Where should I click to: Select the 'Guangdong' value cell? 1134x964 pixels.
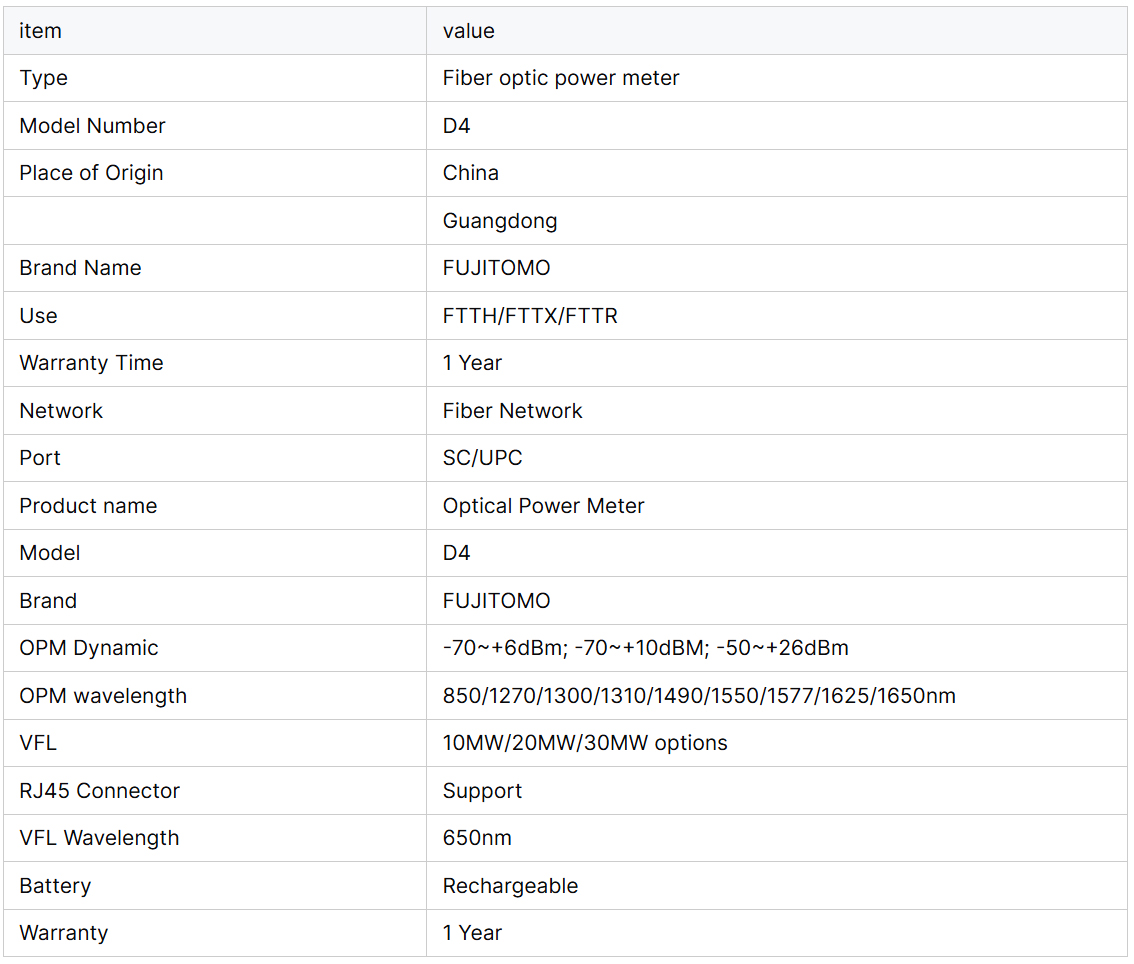499,221
